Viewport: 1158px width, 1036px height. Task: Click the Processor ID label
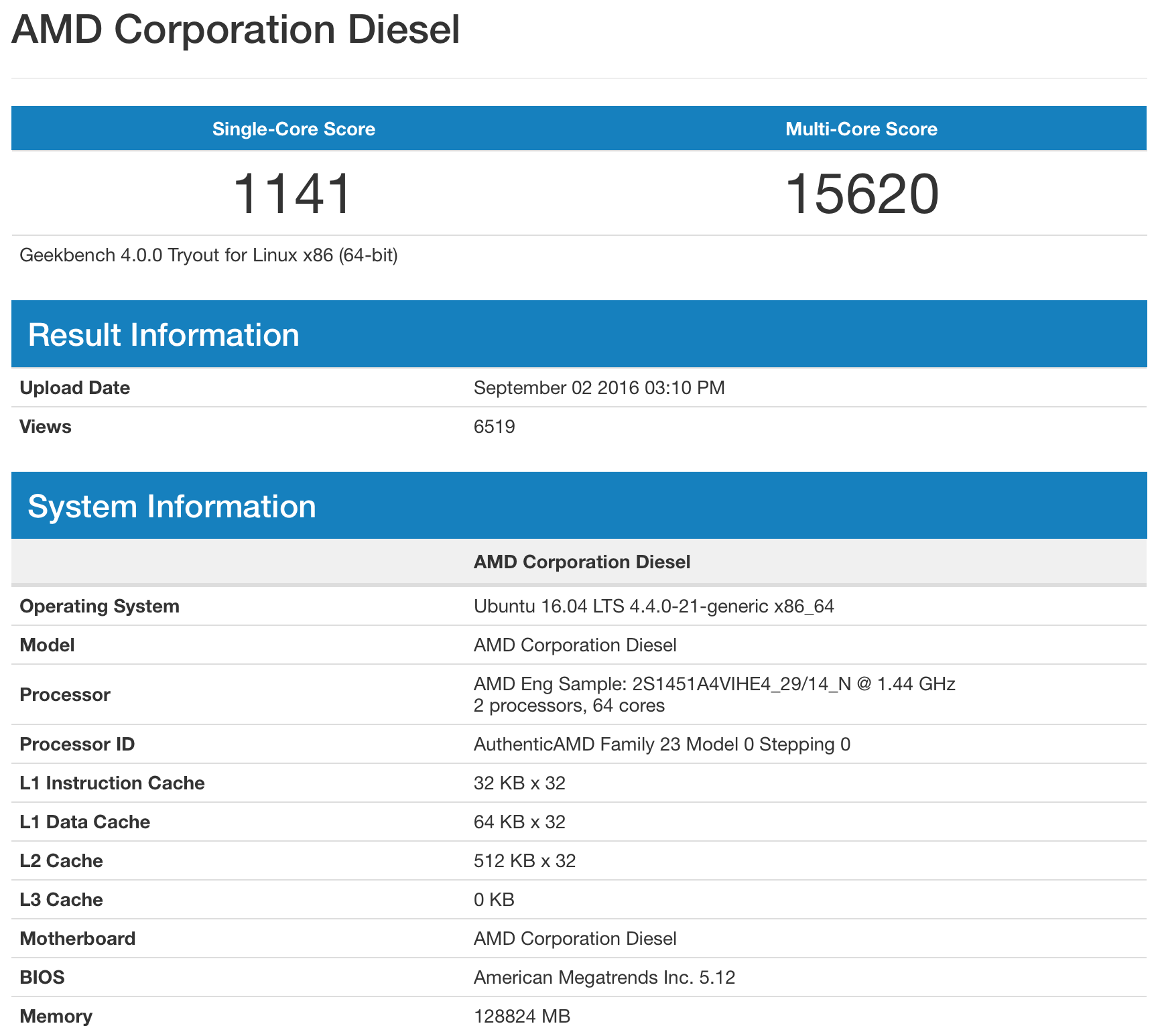pyautogui.click(x=77, y=744)
